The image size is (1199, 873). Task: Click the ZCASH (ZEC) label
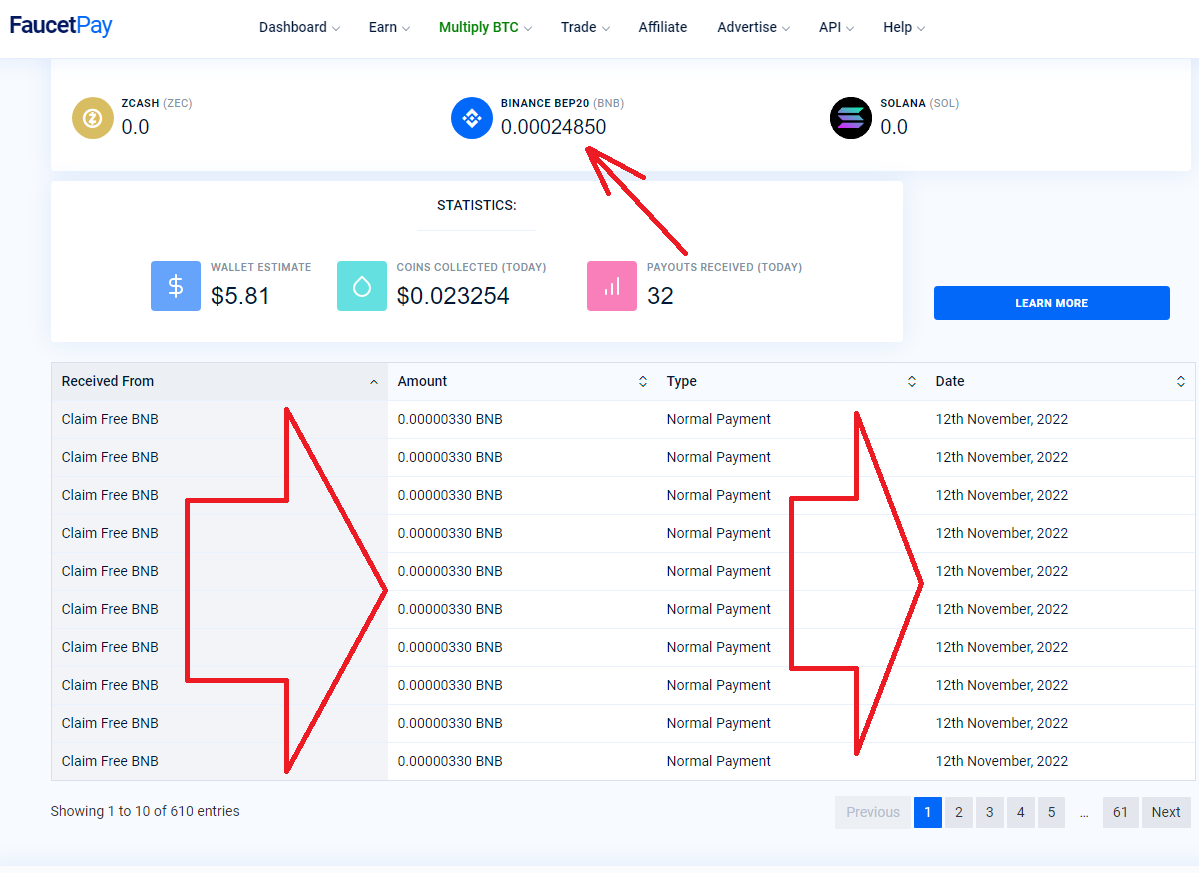[157, 103]
